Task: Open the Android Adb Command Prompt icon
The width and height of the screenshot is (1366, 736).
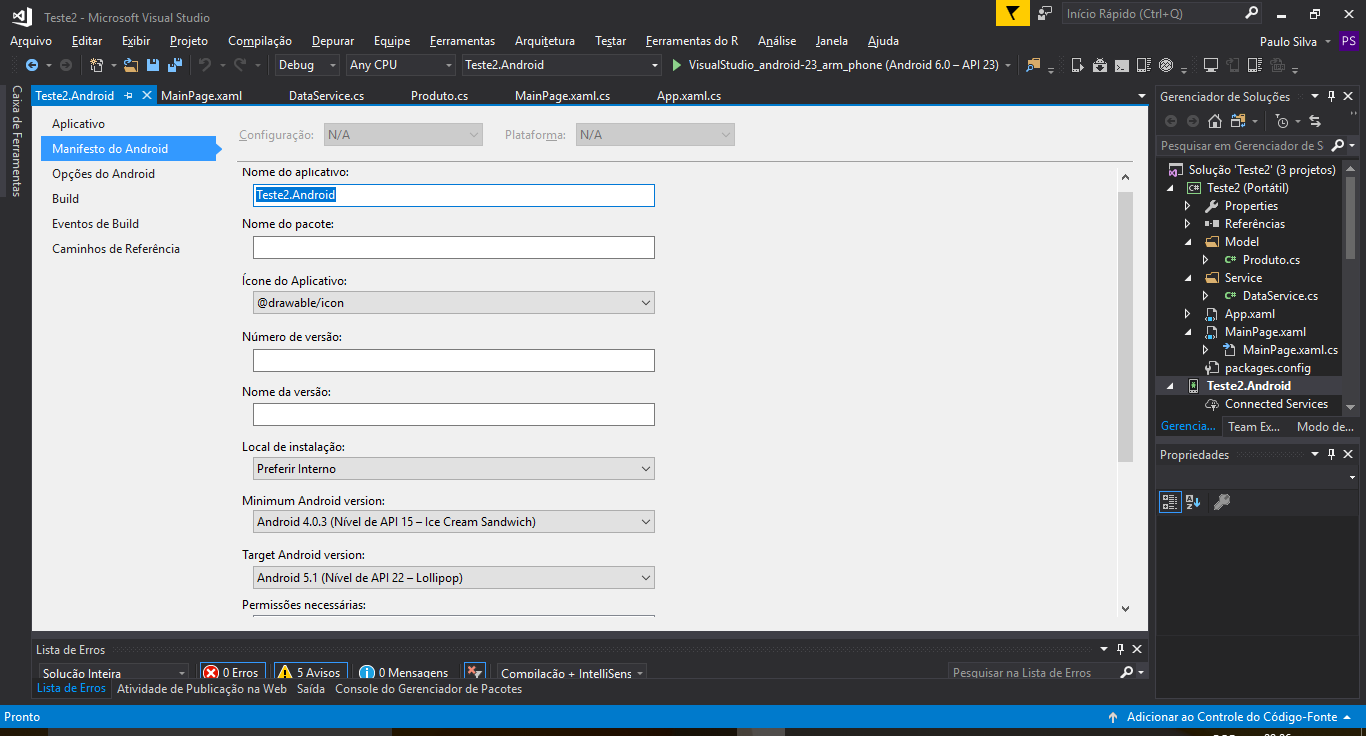Action: click(x=1122, y=66)
